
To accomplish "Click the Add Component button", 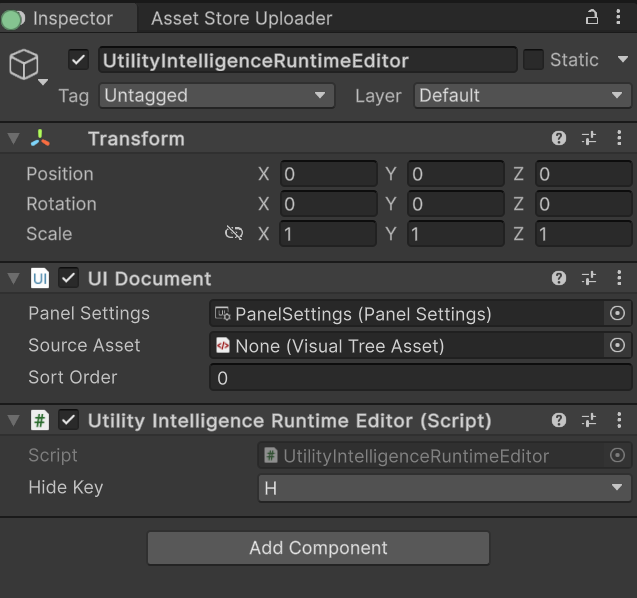I will tap(318, 548).
